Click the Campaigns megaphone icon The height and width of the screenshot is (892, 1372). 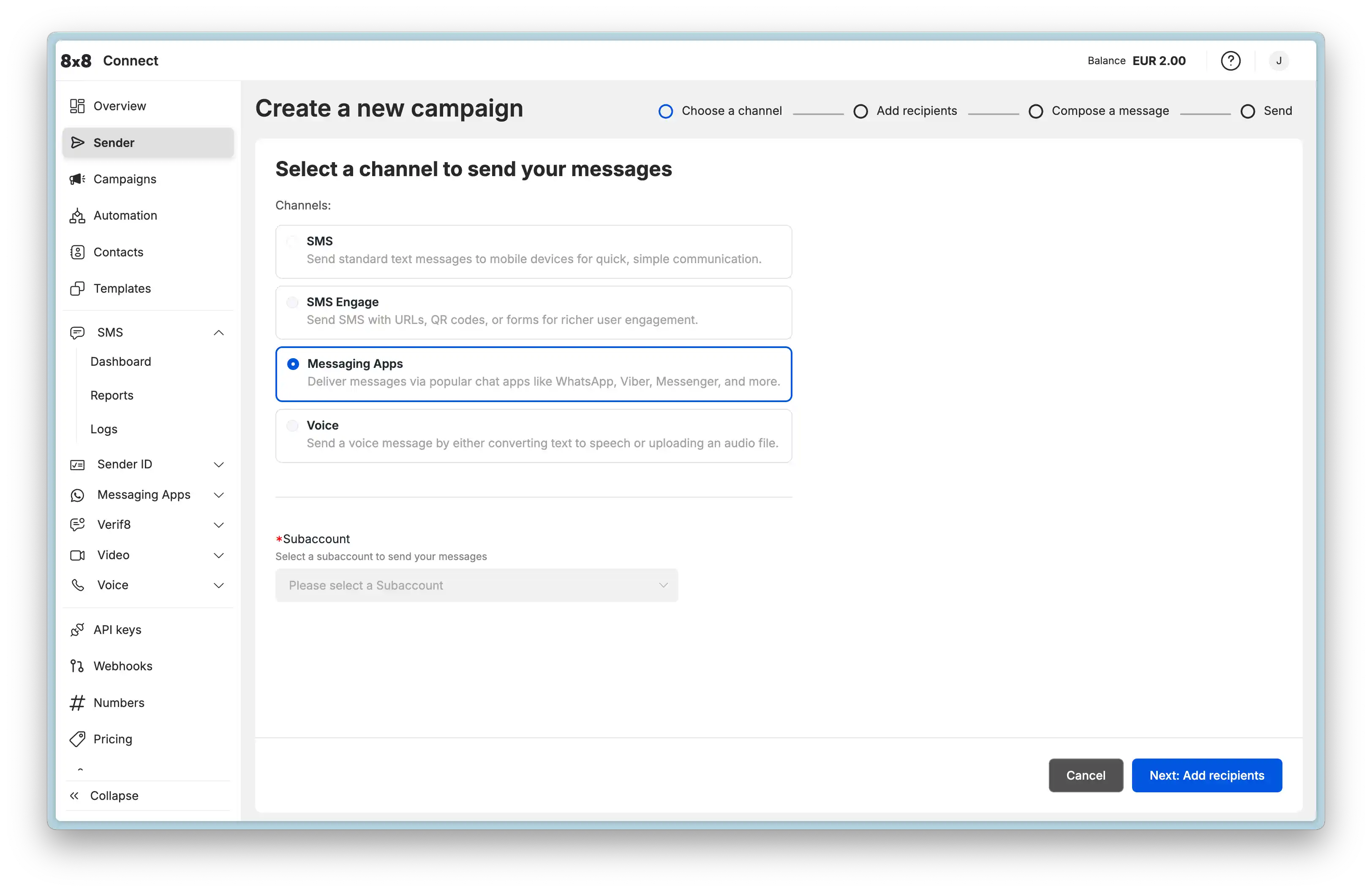coord(77,179)
